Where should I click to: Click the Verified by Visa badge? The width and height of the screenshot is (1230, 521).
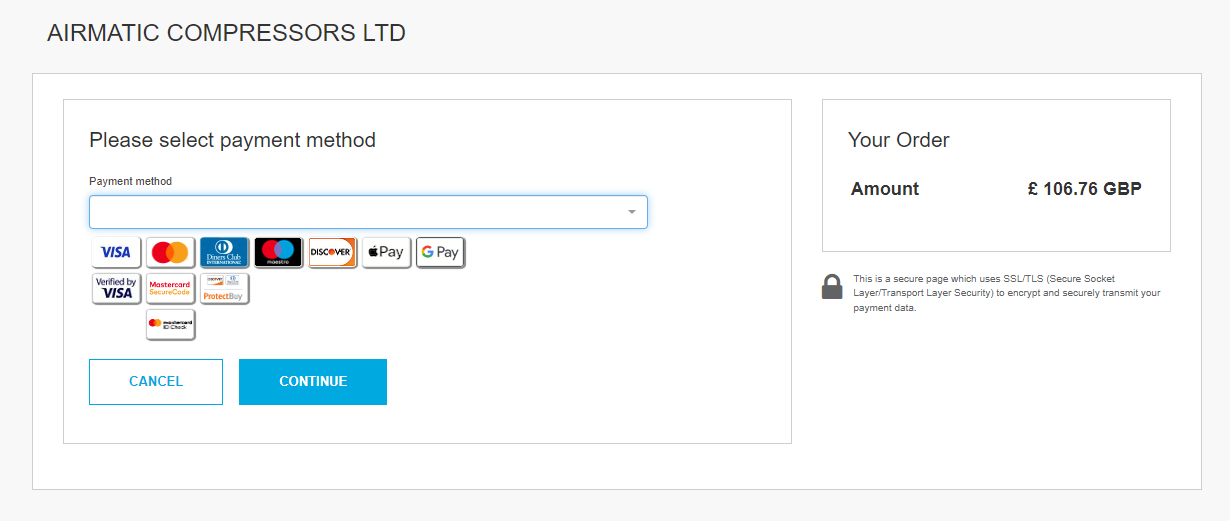tap(116, 288)
